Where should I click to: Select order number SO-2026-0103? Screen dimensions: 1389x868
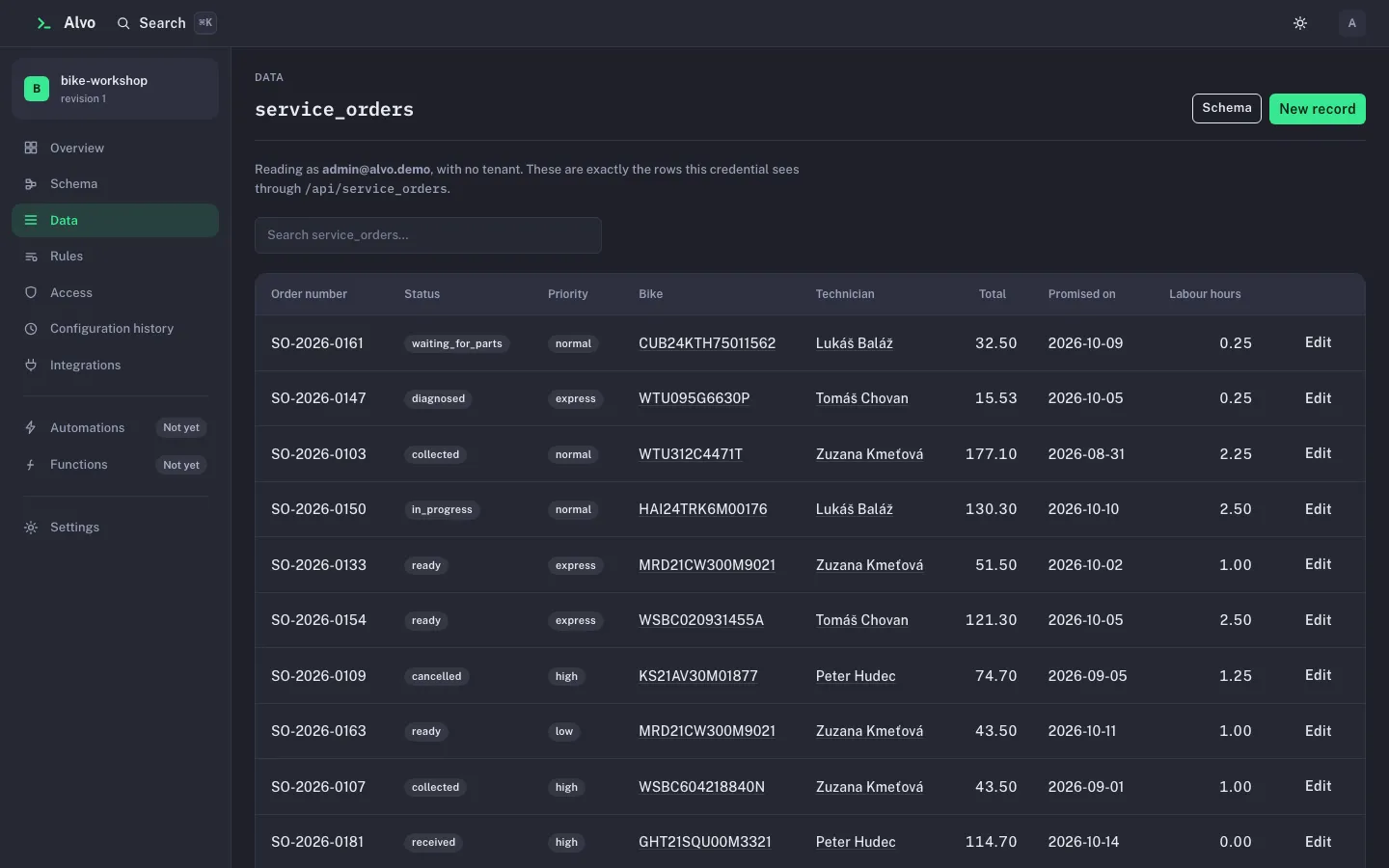318,454
